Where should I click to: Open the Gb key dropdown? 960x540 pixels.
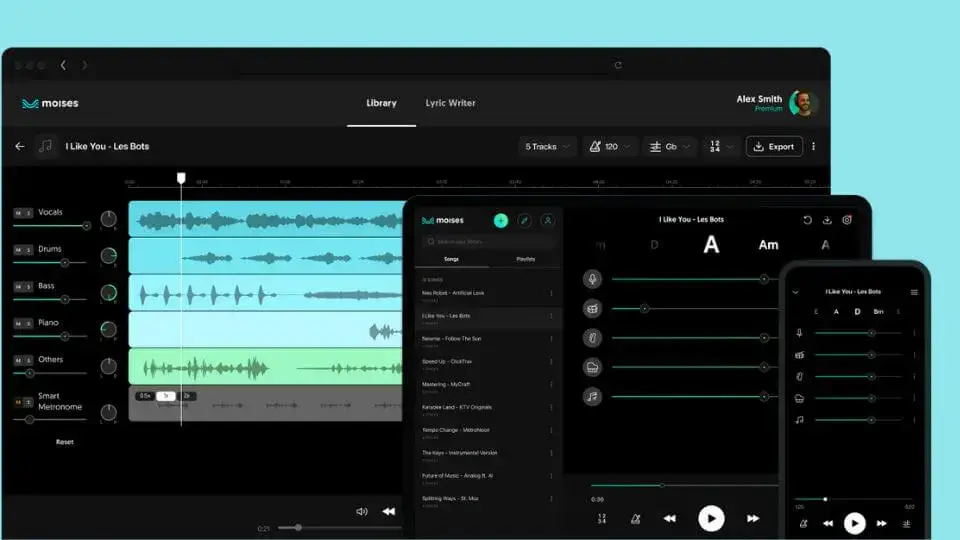pyautogui.click(x=670, y=146)
